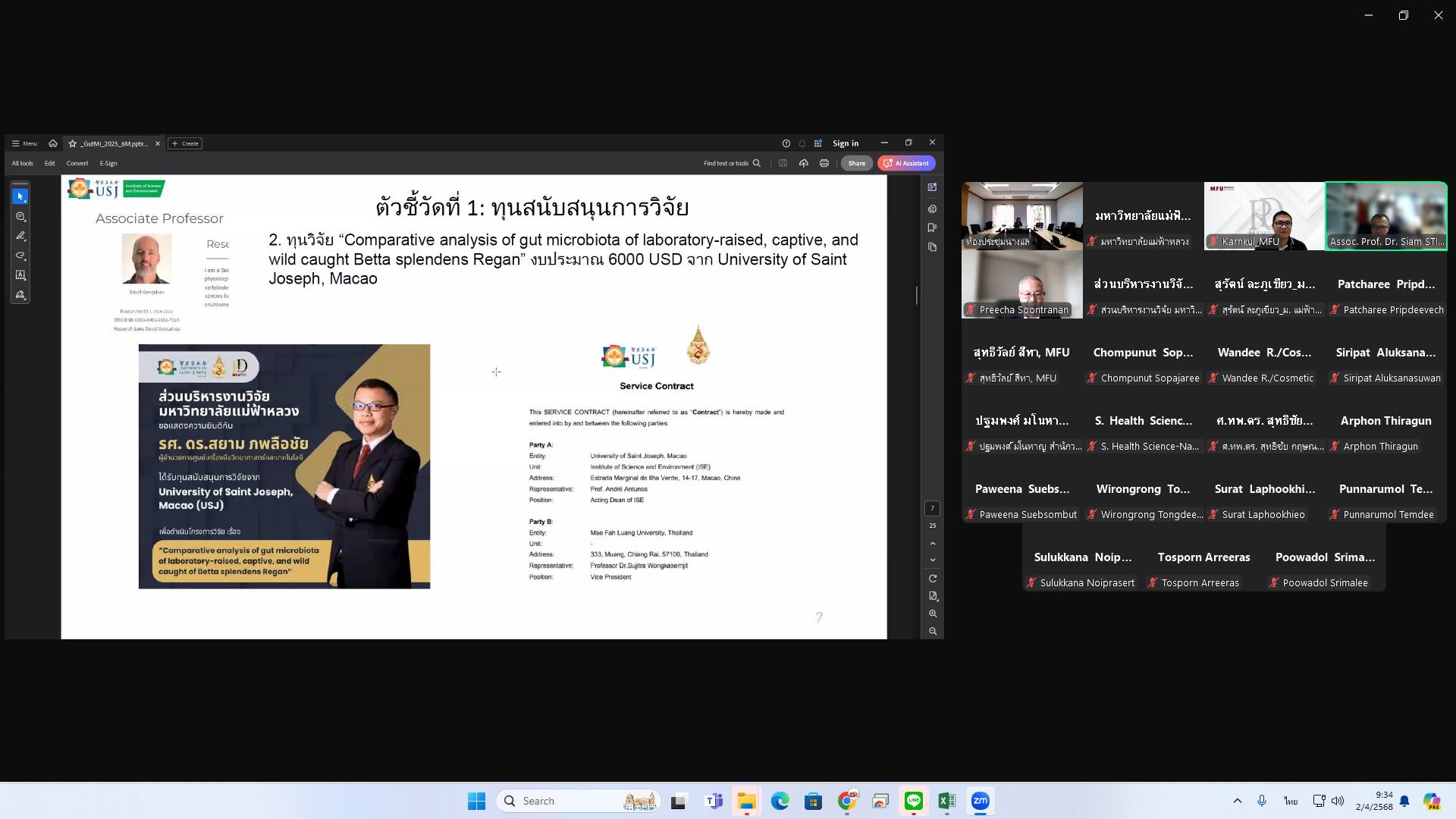1456x819 pixels.
Task: Upload document to cloud icon
Action: 804,163
